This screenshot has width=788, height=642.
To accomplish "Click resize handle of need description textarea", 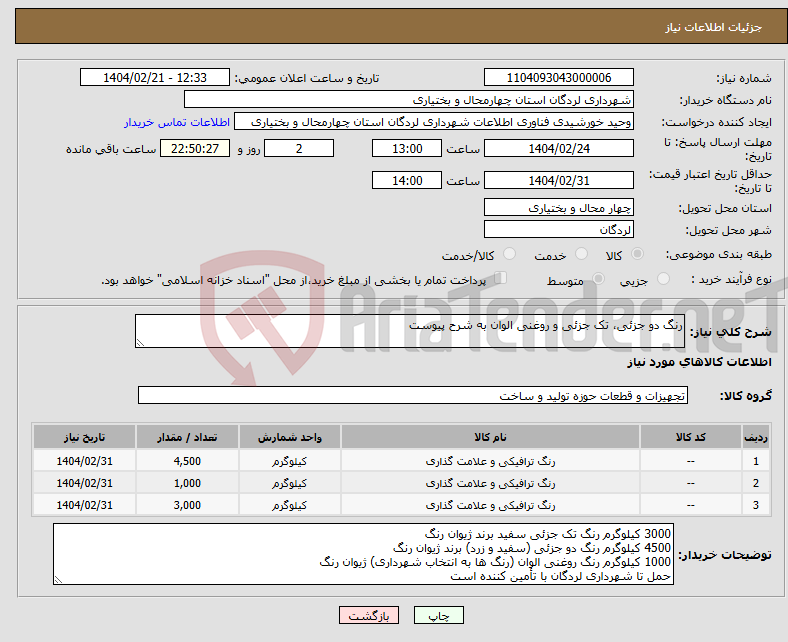I will tap(140, 343).
